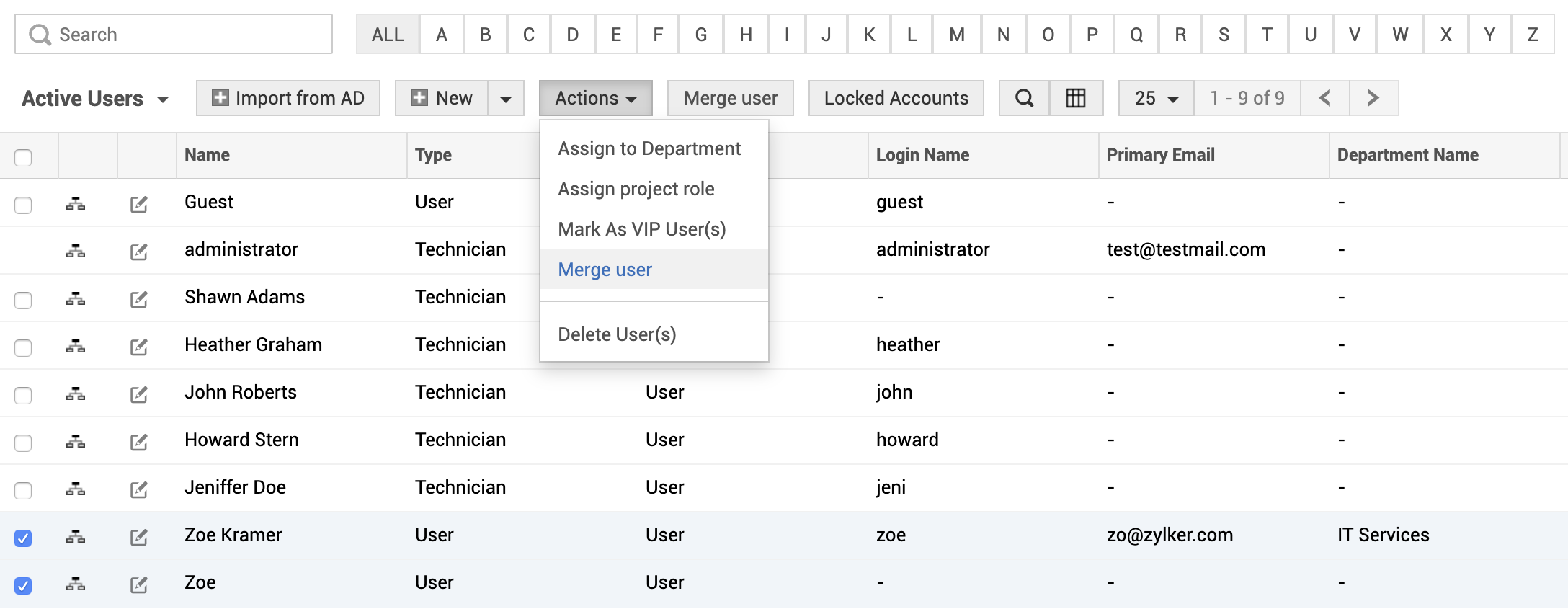Check the Jeniffer Doe row checkbox
This screenshot has height=609, width=1568.
[23, 490]
